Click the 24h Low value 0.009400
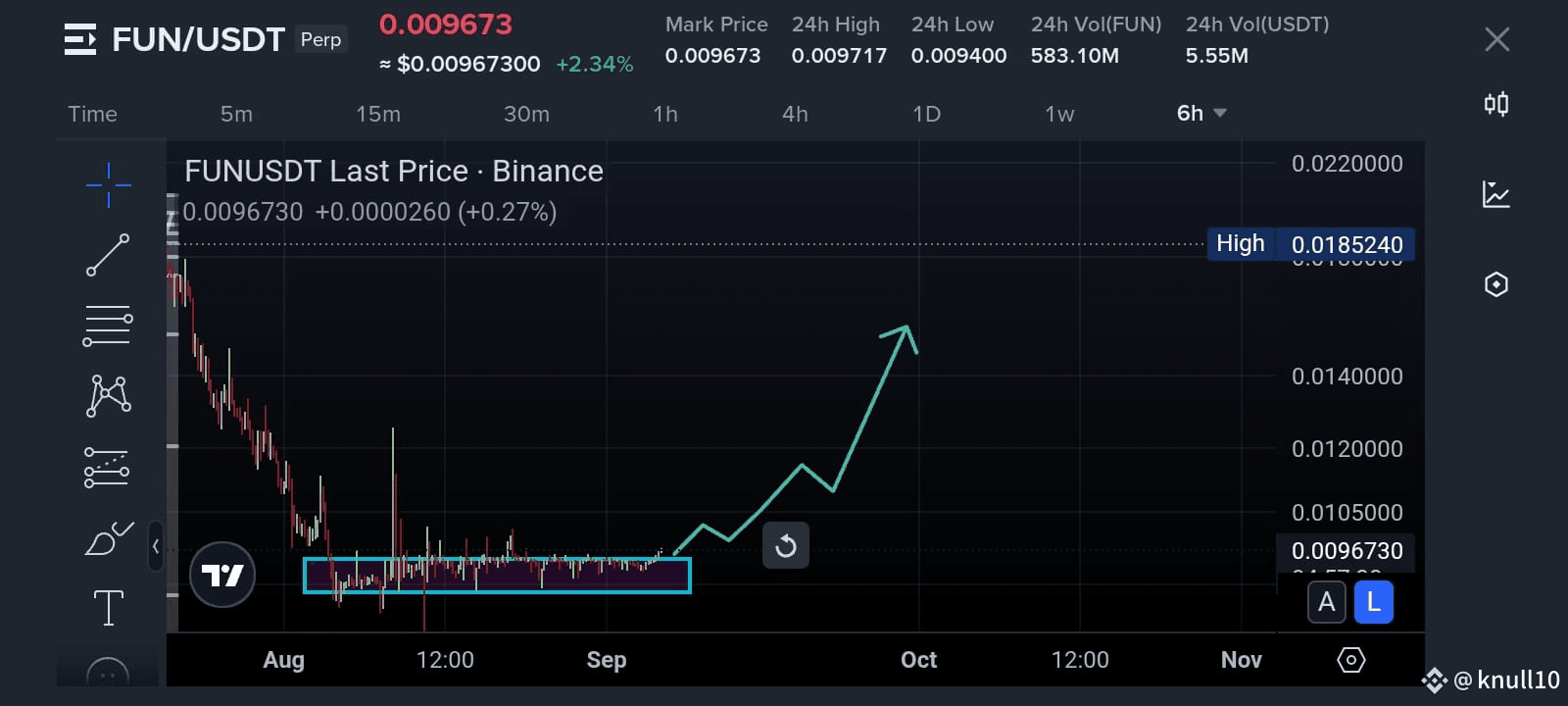 tap(958, 56)
